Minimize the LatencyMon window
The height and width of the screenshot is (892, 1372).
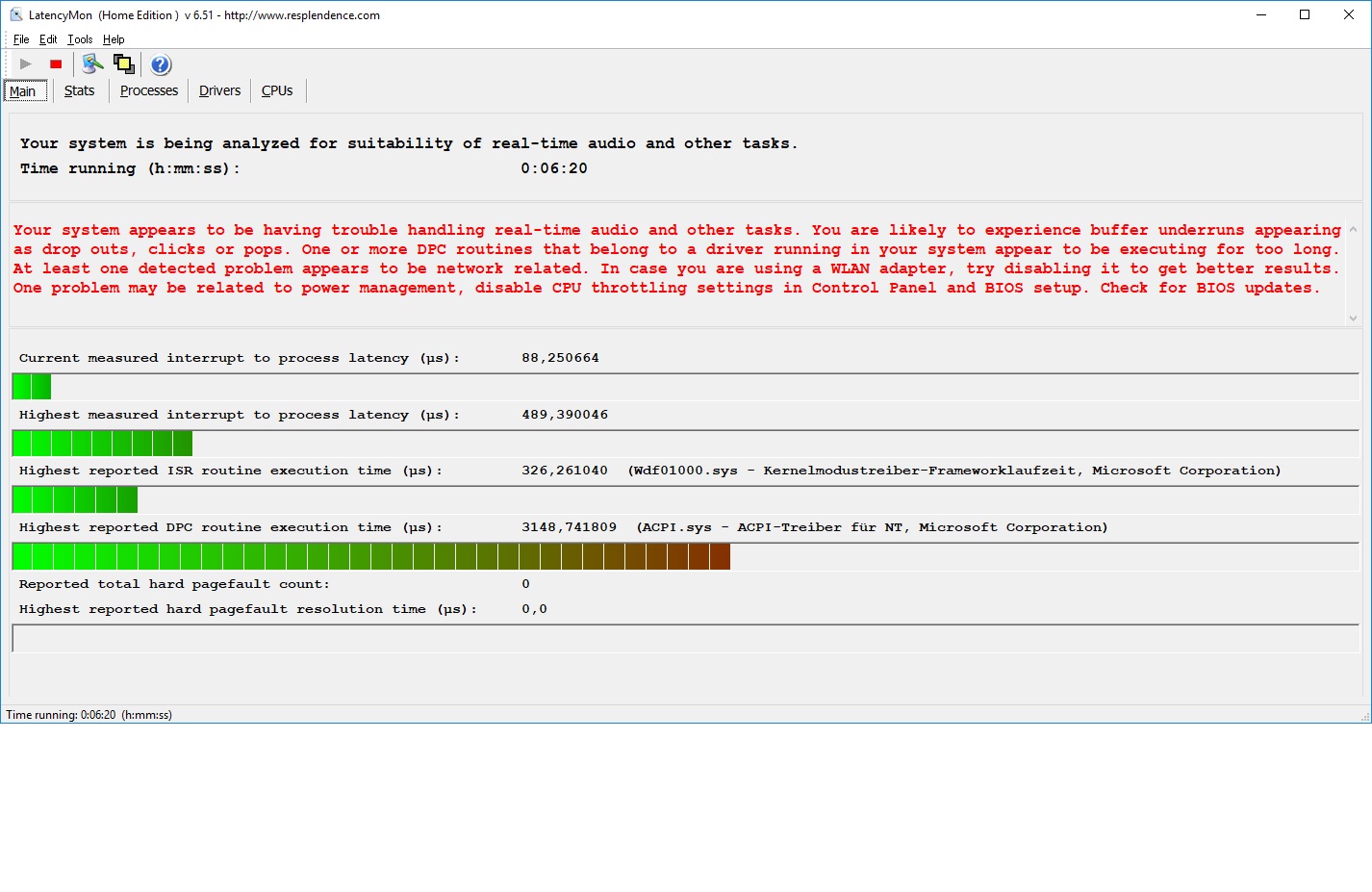click(1261, 14)
